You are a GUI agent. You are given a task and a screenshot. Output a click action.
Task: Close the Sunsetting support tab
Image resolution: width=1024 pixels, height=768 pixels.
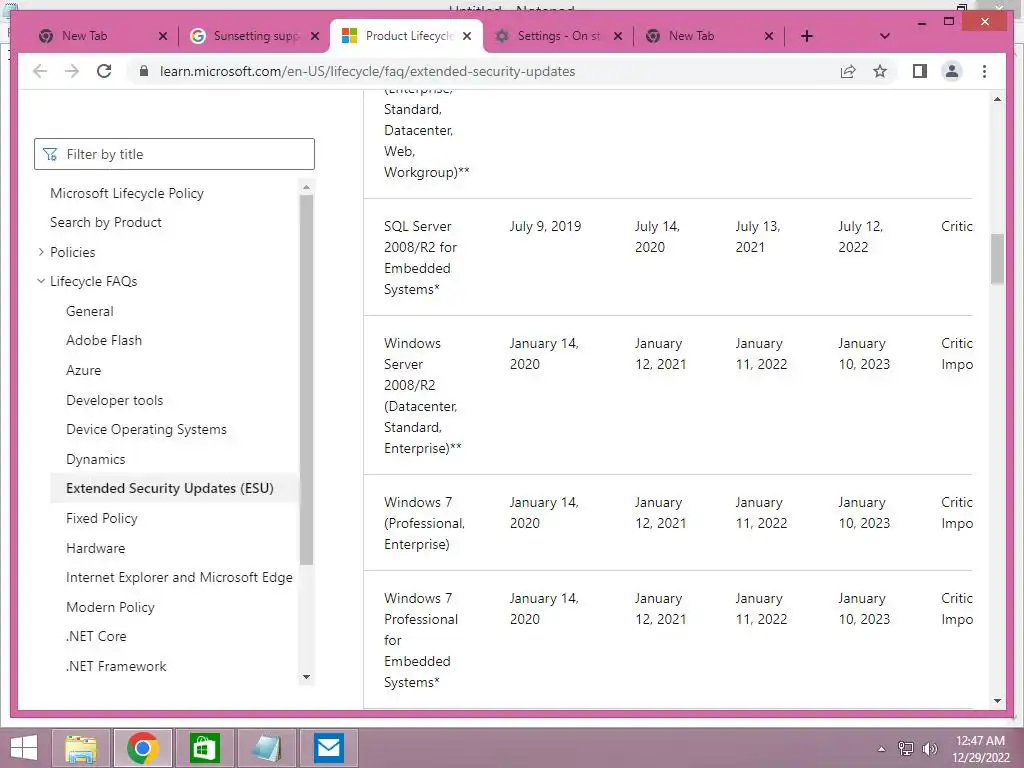[x=315, y=36]
